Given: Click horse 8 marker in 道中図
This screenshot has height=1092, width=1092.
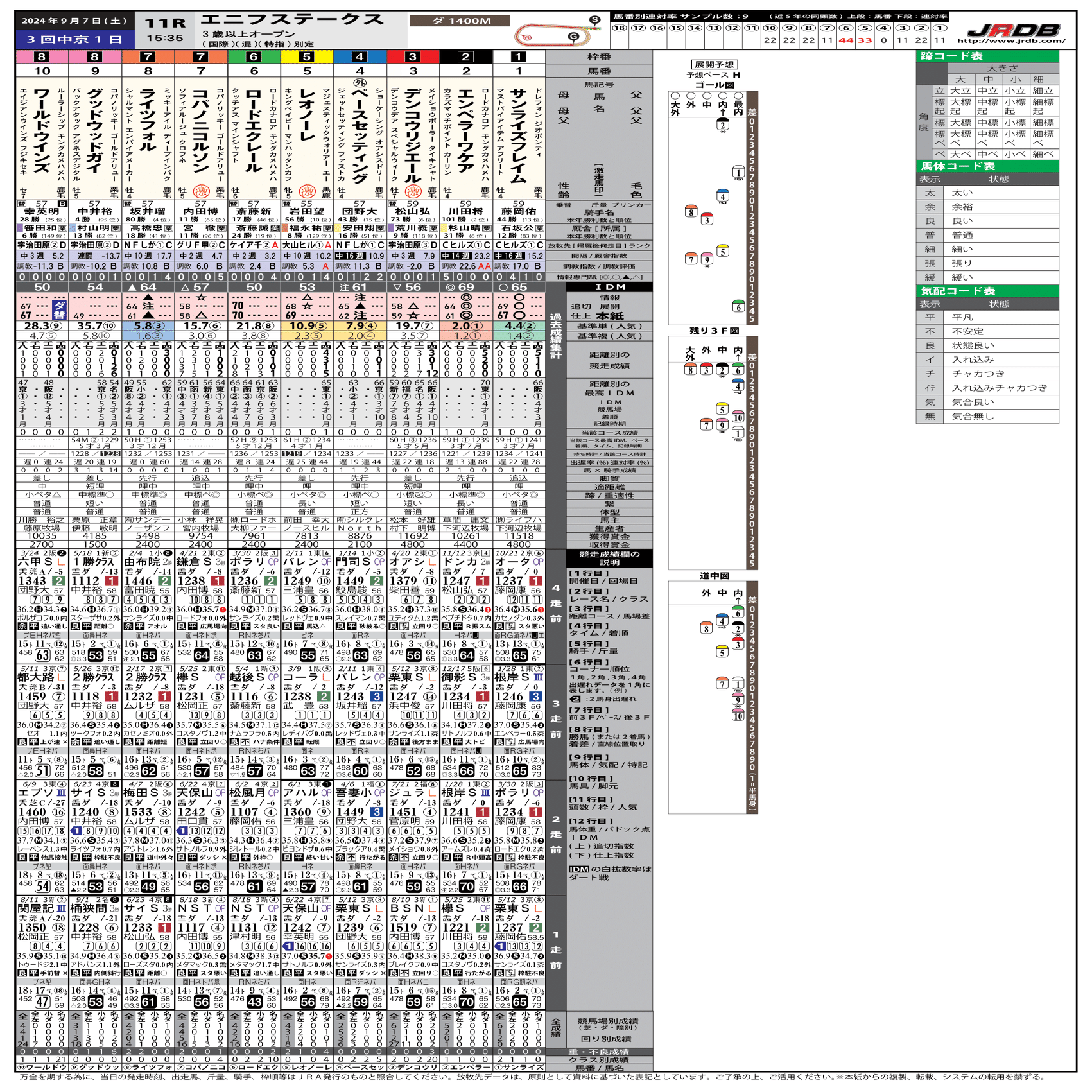Looking at the screenshot, I should [x=706, y=628].
